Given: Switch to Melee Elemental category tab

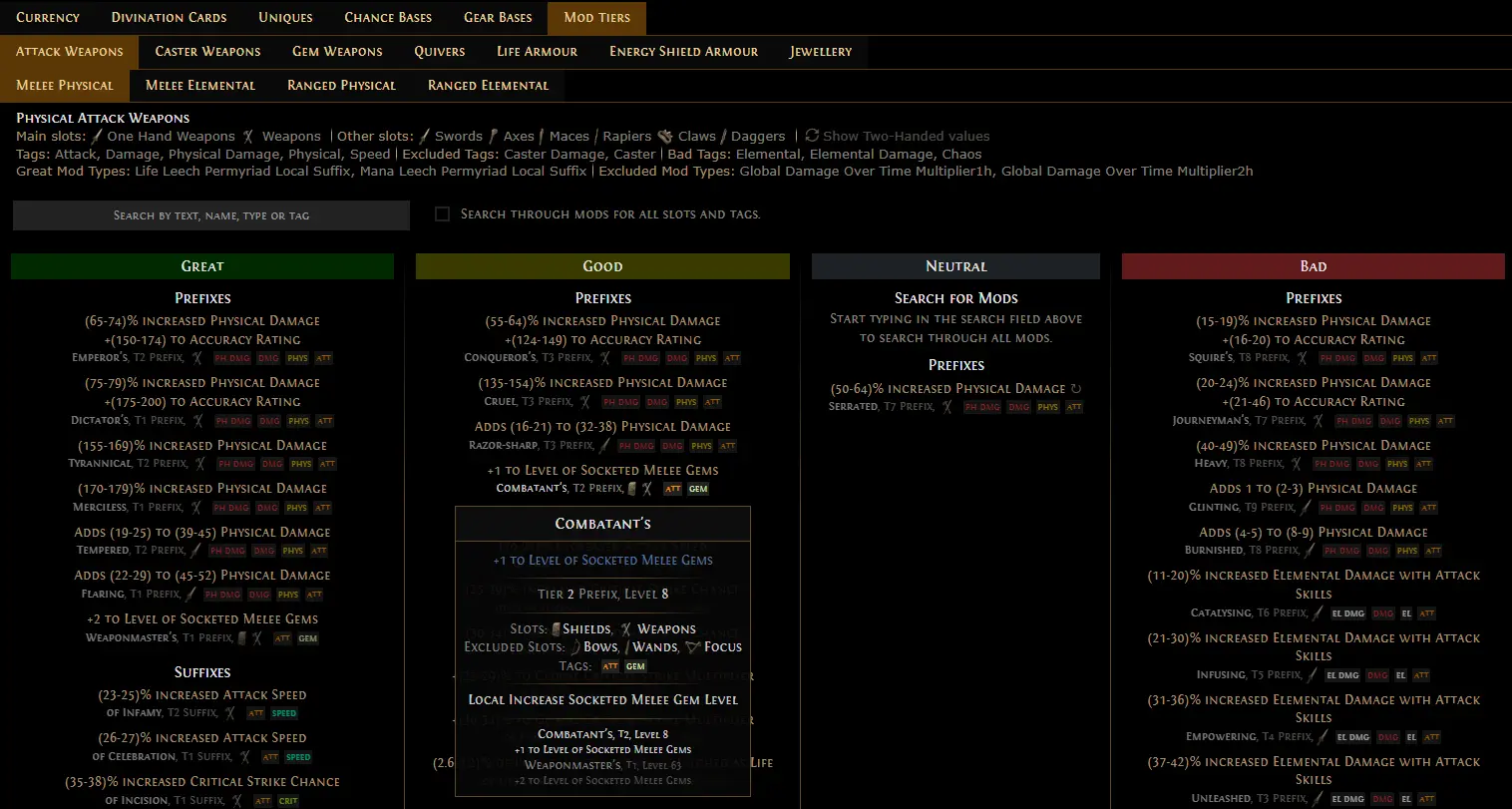Looking at the screenshot, I should tap(200, 86).
